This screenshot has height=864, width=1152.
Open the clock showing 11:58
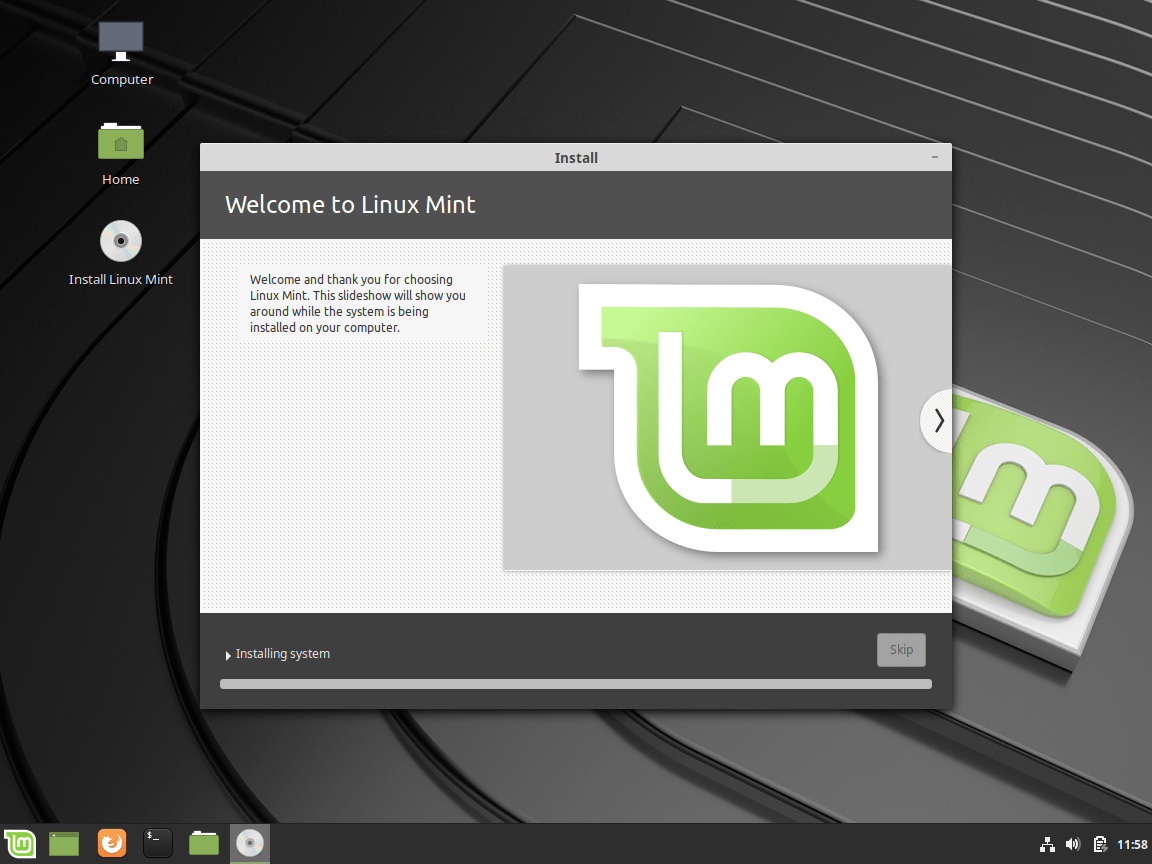(x=1132, y=844)
